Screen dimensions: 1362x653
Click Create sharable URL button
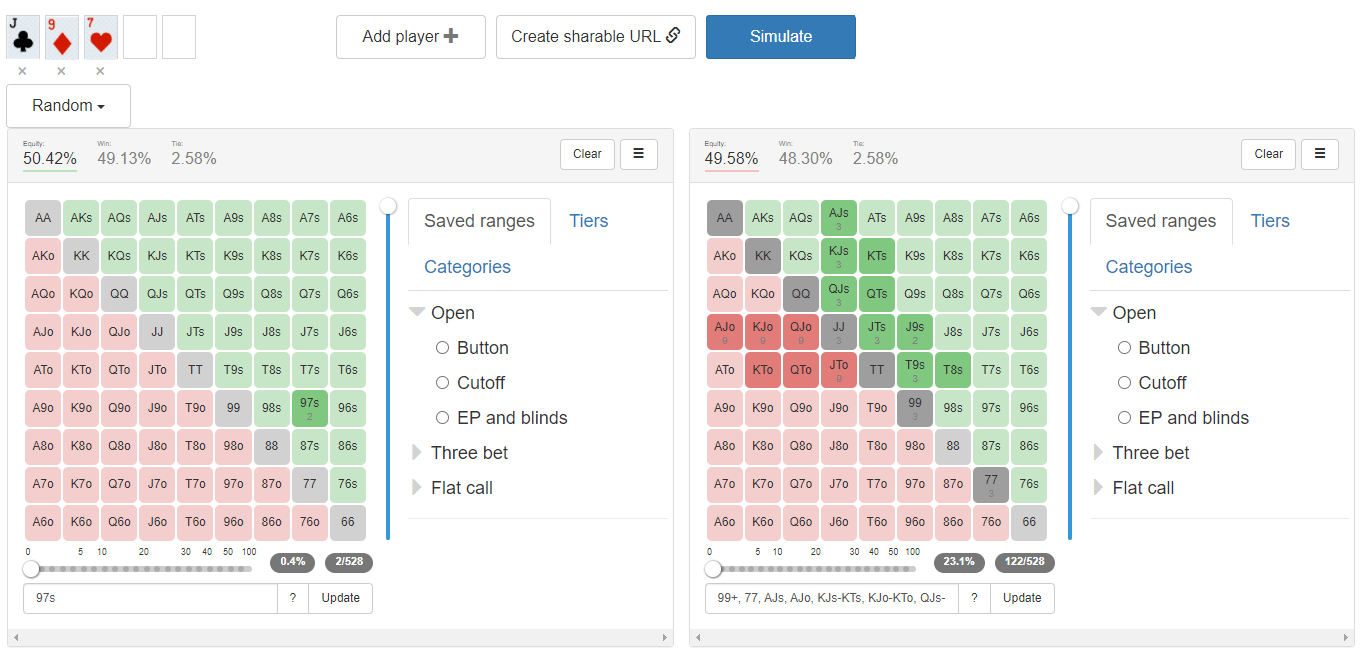[595, 37]
